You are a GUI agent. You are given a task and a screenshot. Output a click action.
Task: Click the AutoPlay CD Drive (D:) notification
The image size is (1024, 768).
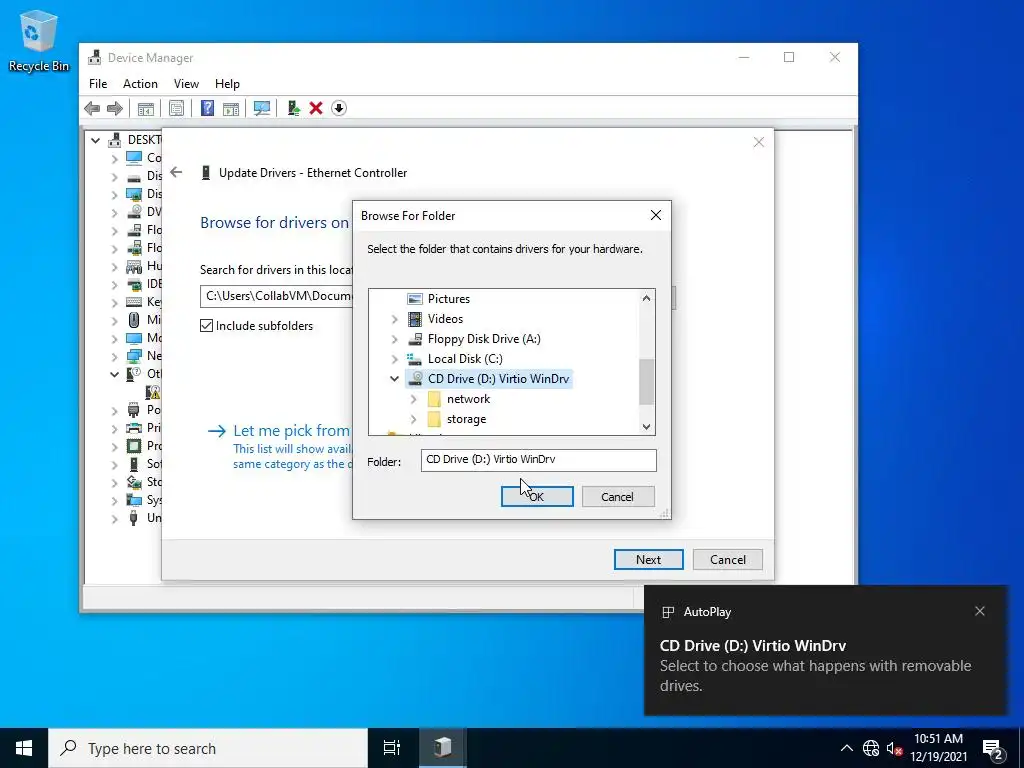click(825, 650)
